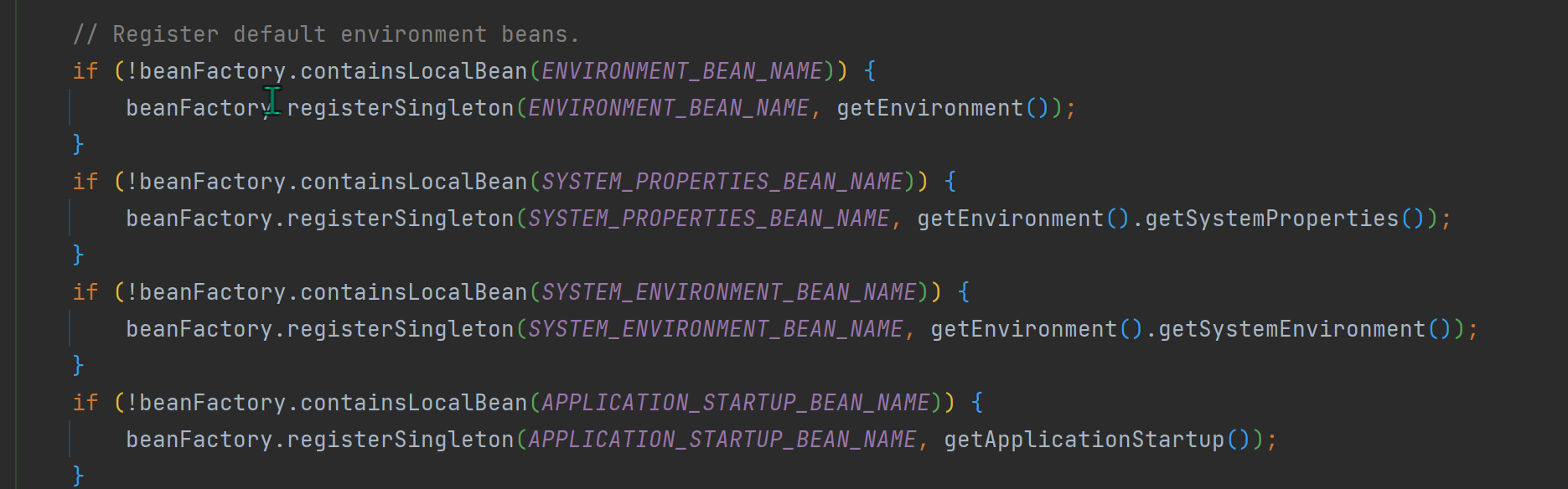Click getEnvironment preceding .getSystemEnvironment()
This screenshot has width=1568, height=489.
1024,329
